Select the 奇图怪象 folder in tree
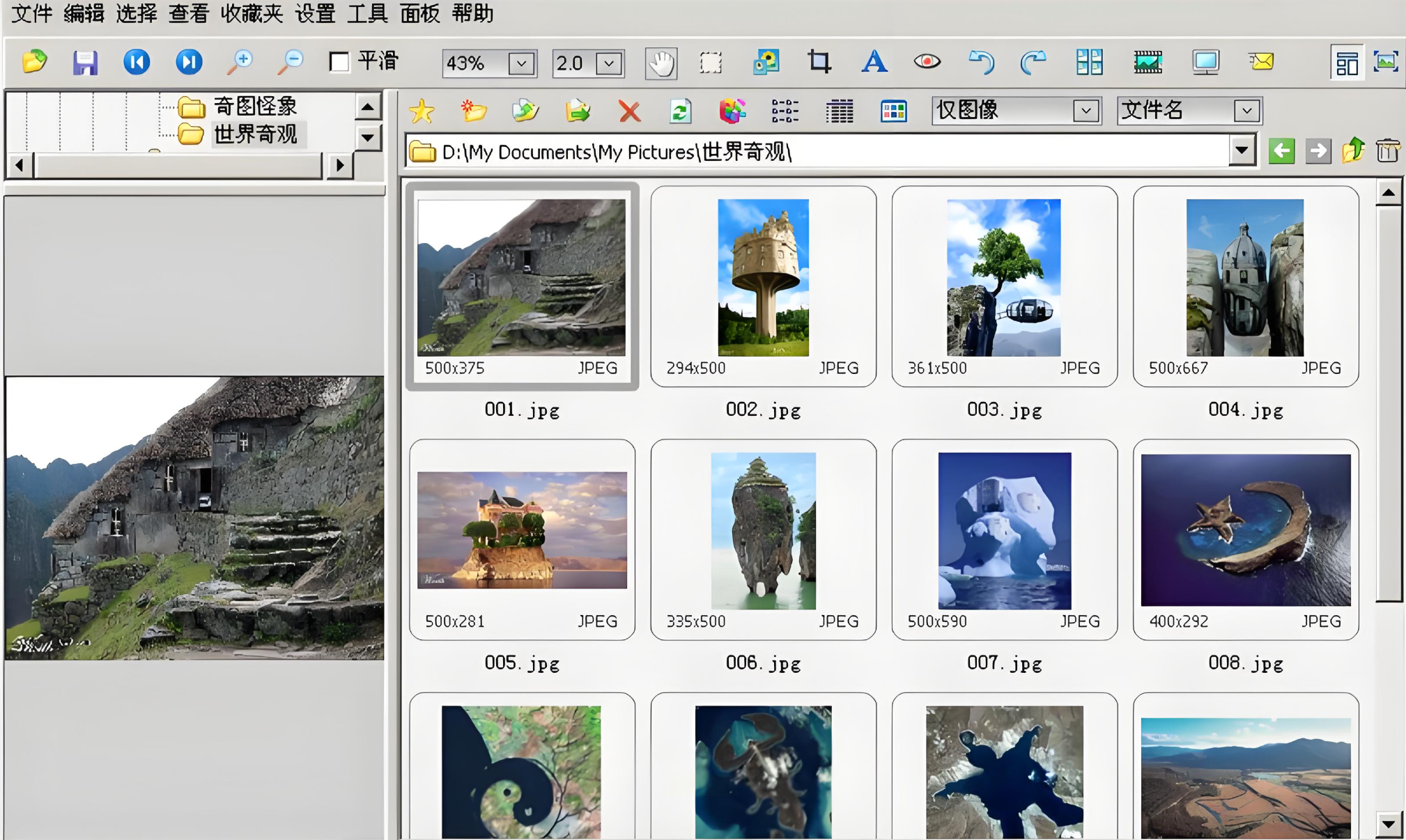1406x840 pixels. 255,107
